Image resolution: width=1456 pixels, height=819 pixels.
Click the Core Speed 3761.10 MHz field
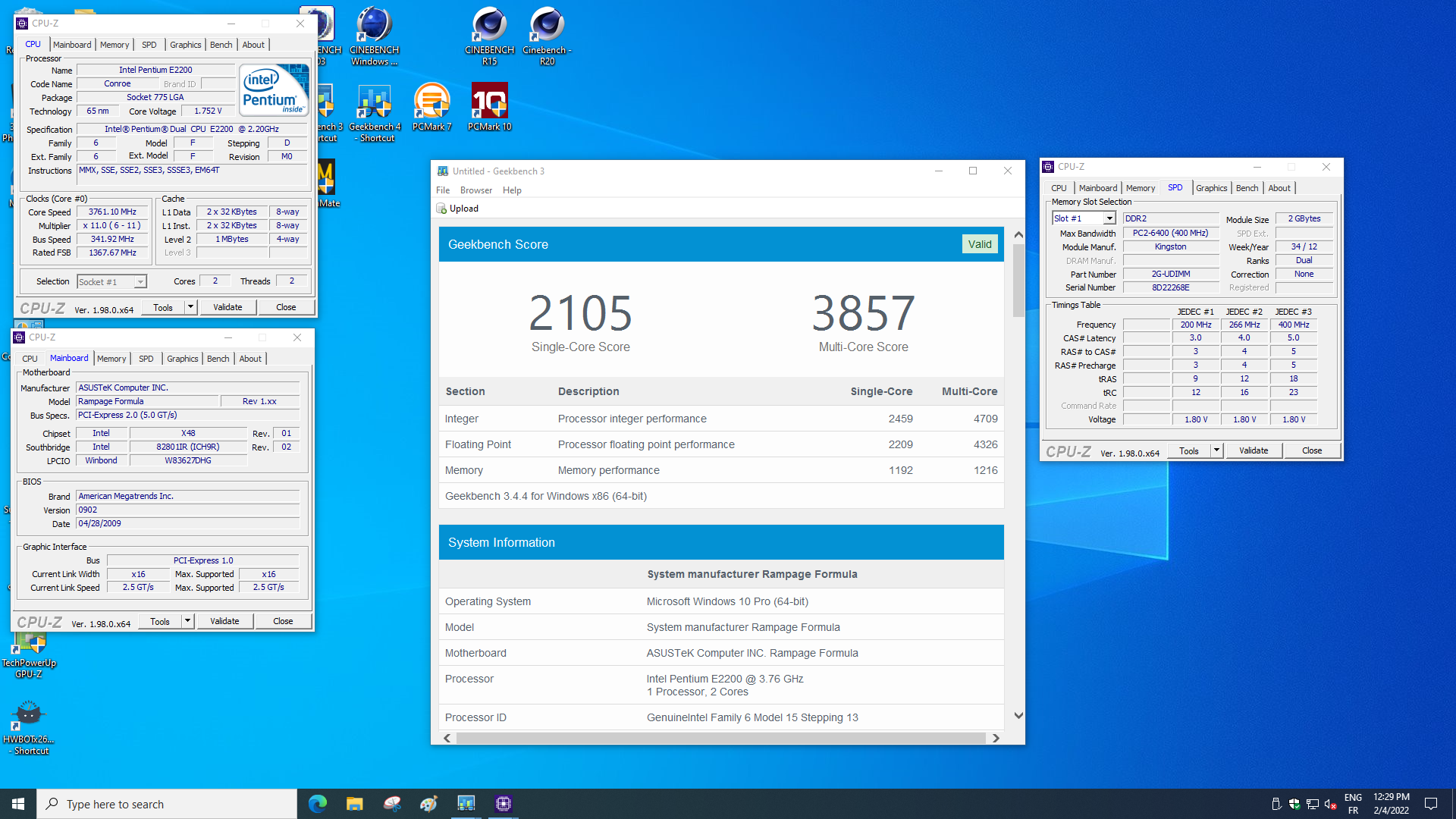click(112, 212)
